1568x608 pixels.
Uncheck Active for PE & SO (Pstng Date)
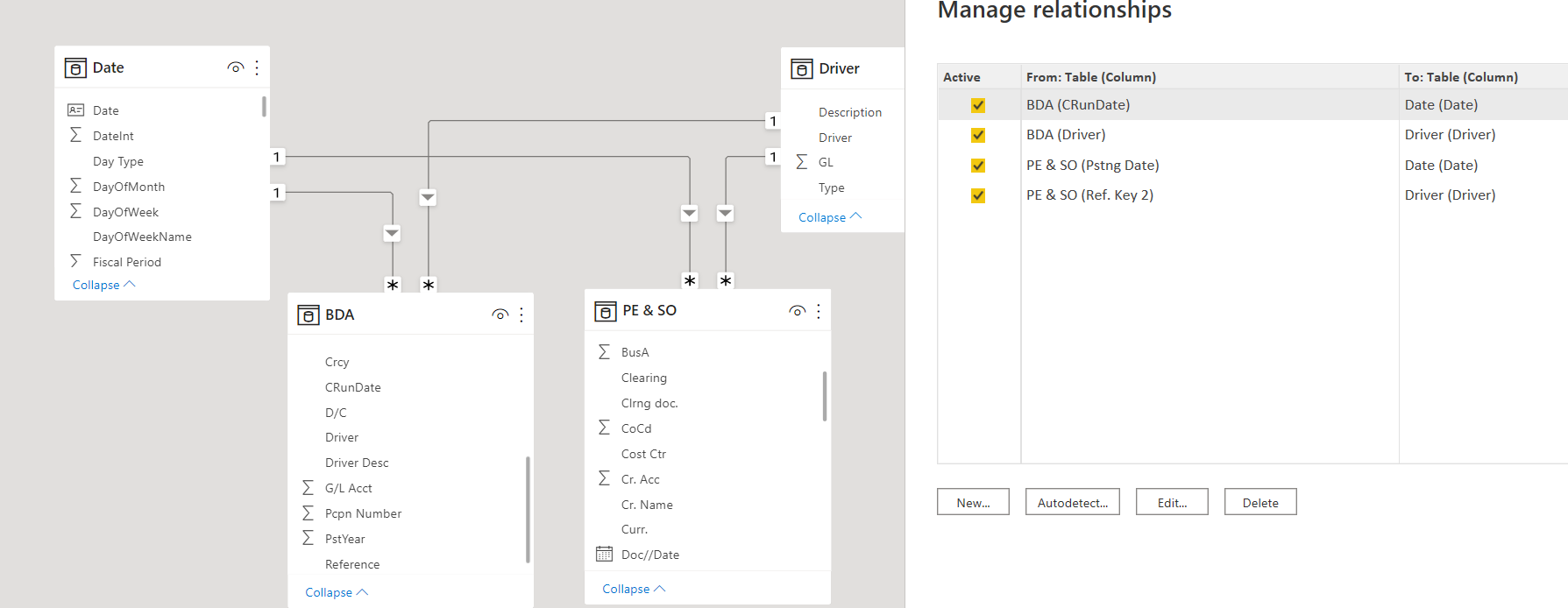pyautogui.click(x=978, y=166)
